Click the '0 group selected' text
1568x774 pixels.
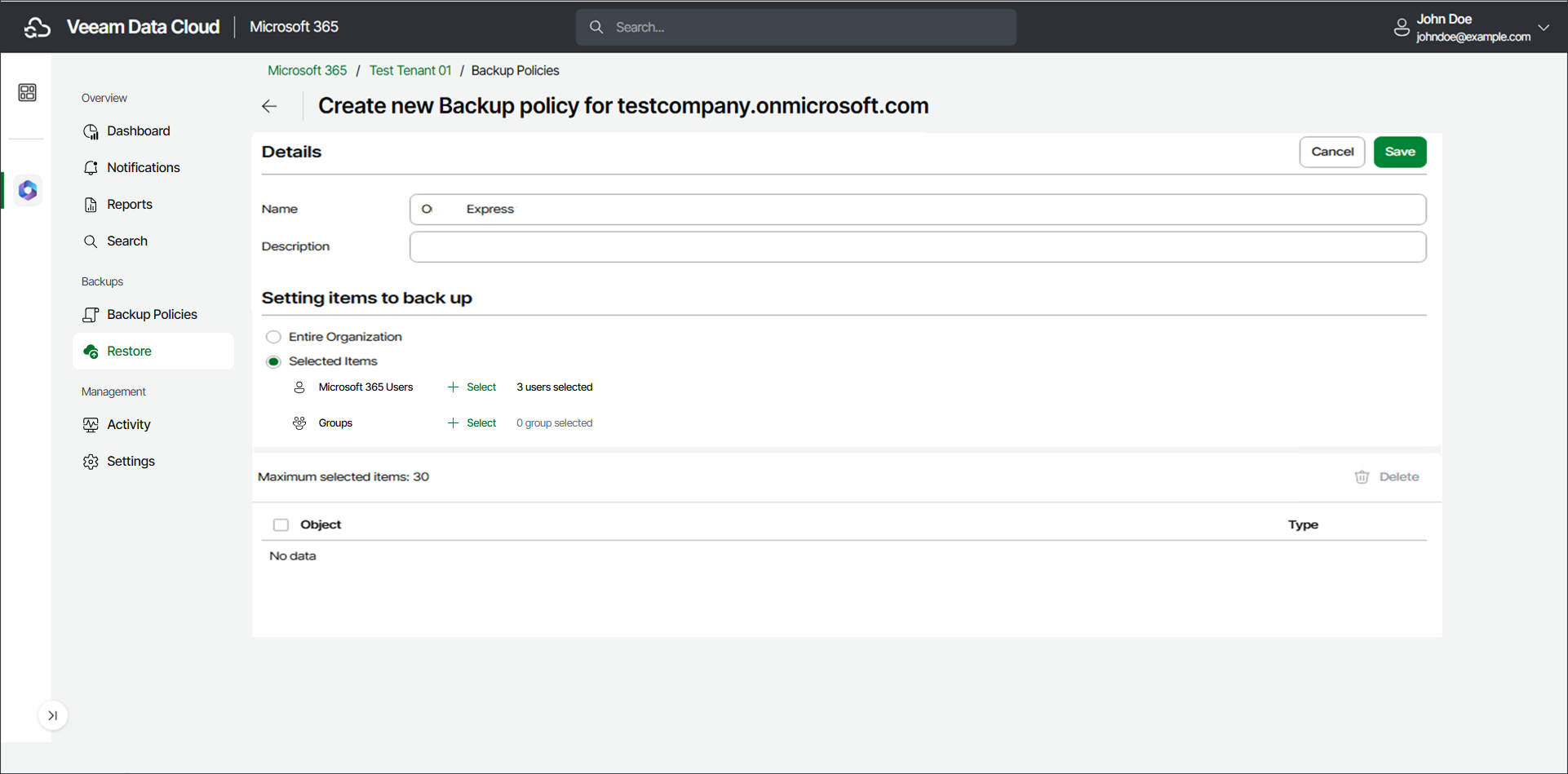(x=554, y=423)
